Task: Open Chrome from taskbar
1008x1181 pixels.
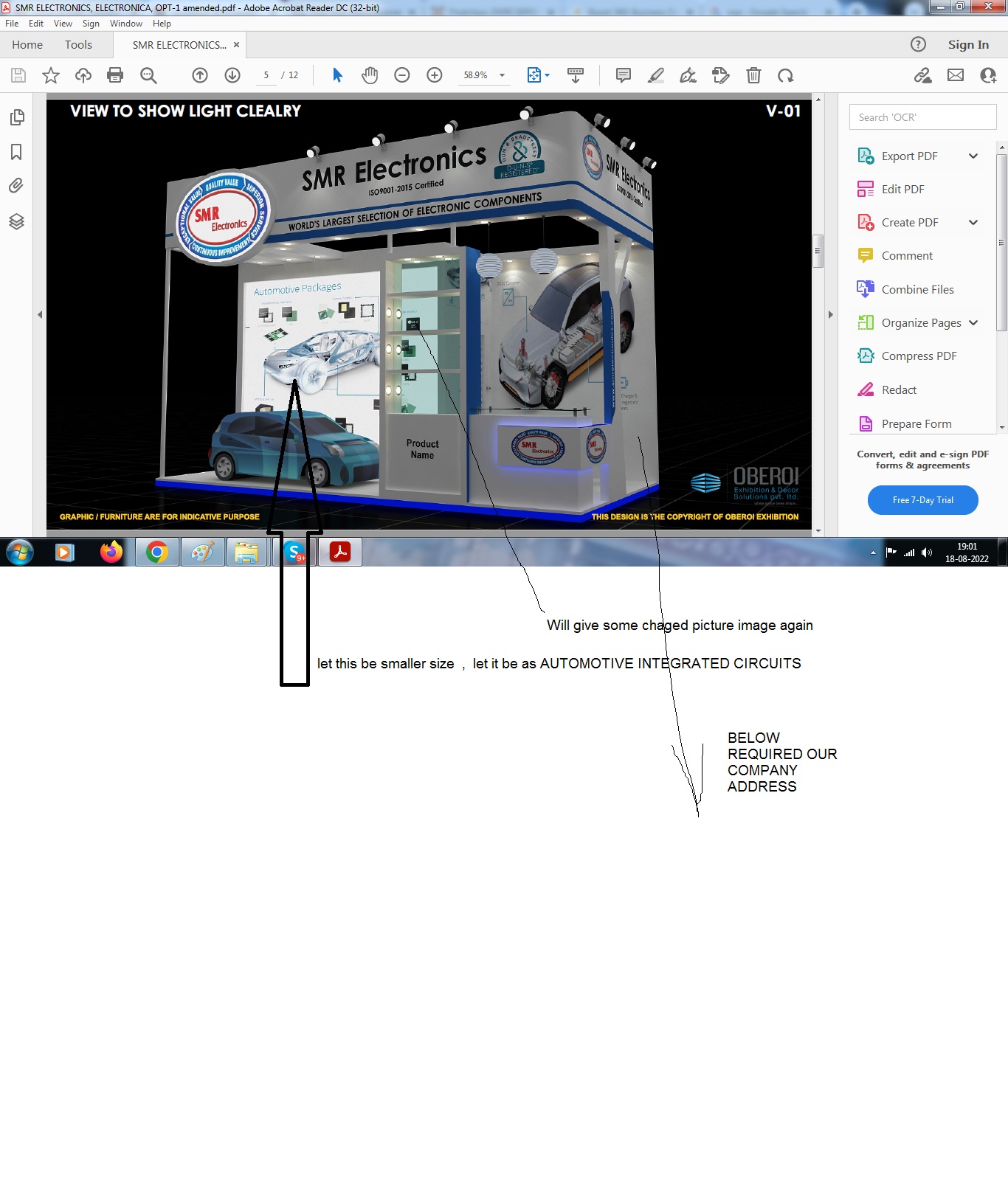Action: [157, 552]
